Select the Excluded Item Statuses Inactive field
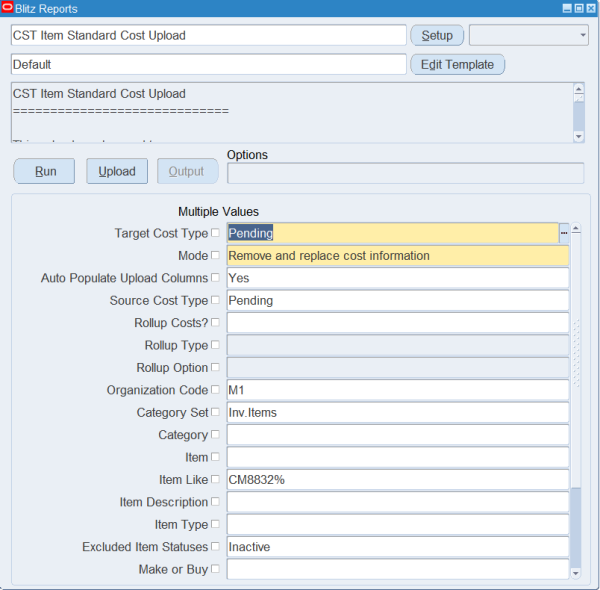This screenshot has height=590, width=600. 398,547
